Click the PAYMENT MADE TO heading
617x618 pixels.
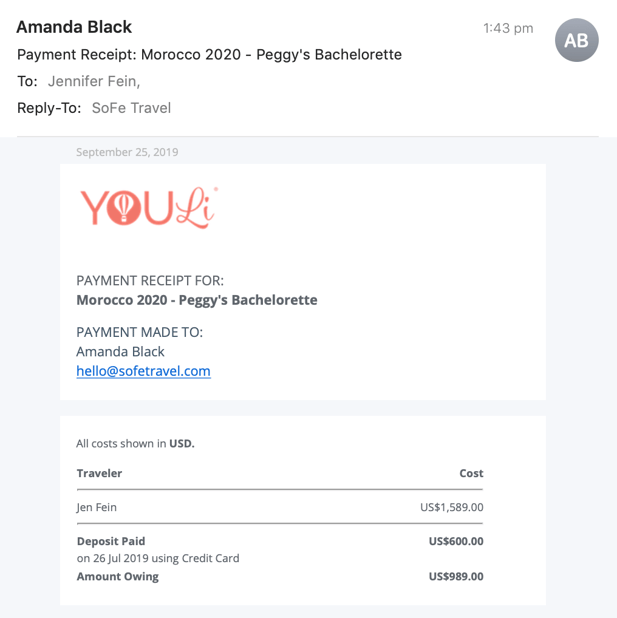coord(140,332)
